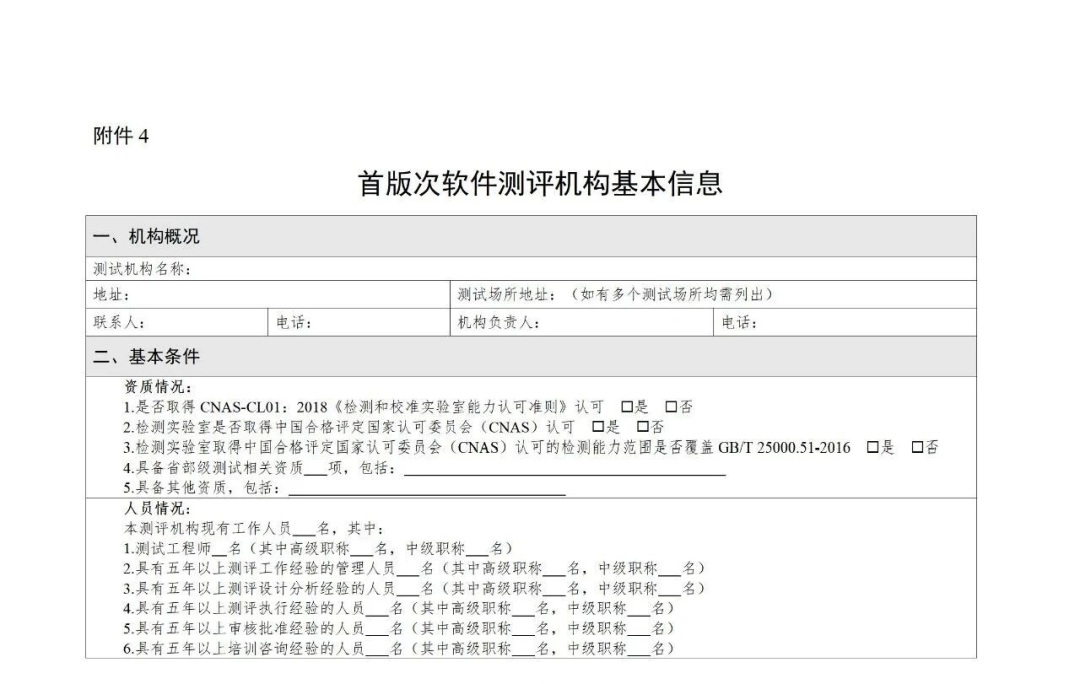Check "是" for CNAS-CL01:2018 准则认可
1080x684 pixels.
pyautogui.click(x=626, y=405)
